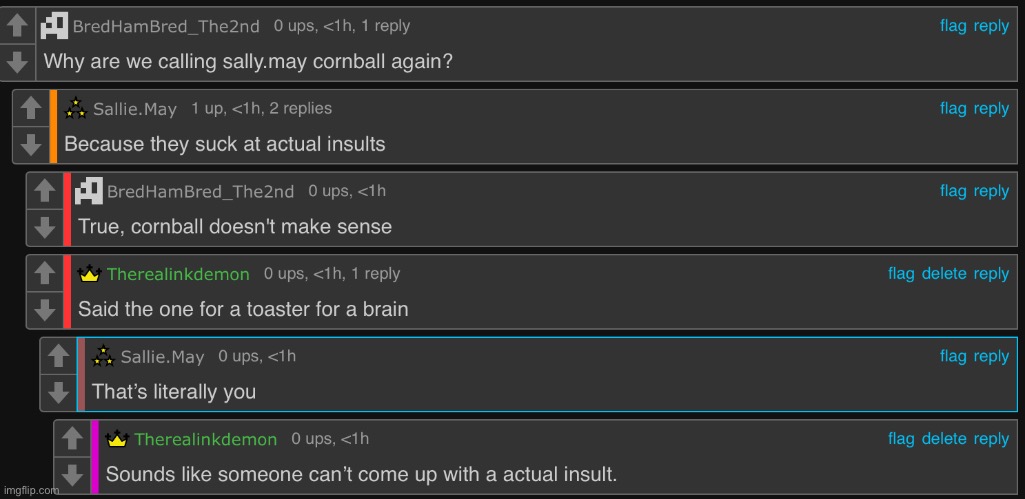The image size is (1025, 499).
Task: Upvote "Said the one for a toaster" comment
Action: tap(44, 273)
